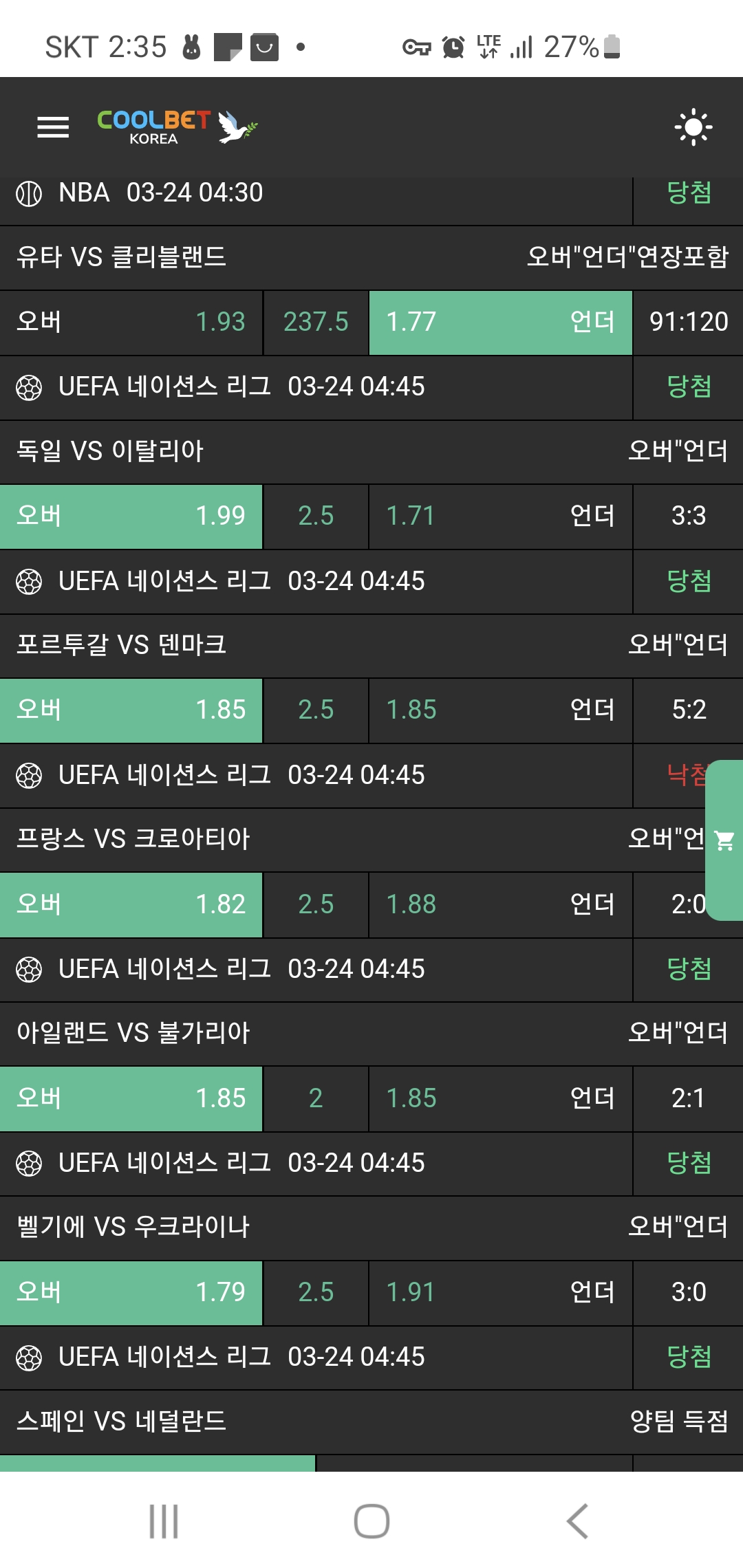This screenshot has height=1568, width=743.
Task: Select 언더 1.77 for 유타 VS 클리블랜드
Action: click(500, 322)
